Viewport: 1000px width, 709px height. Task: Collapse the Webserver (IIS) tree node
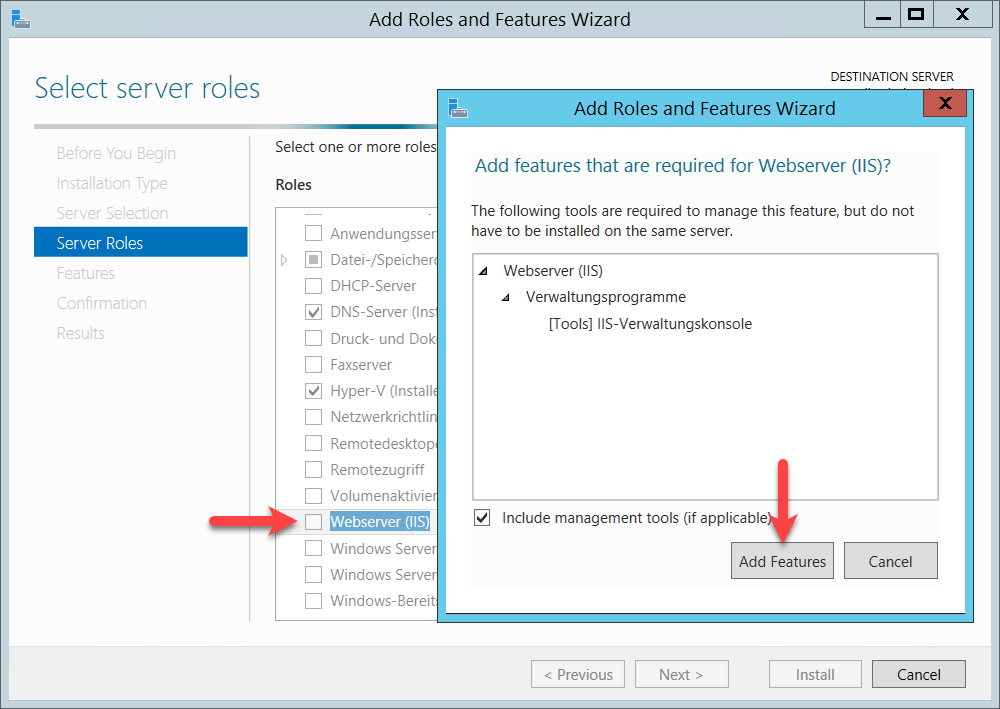(484, 271)
